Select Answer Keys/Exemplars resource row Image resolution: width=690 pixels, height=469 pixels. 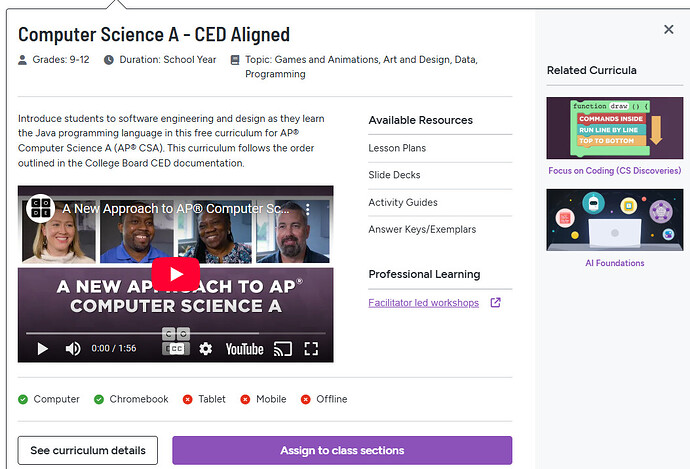click(x=440, y=229)
